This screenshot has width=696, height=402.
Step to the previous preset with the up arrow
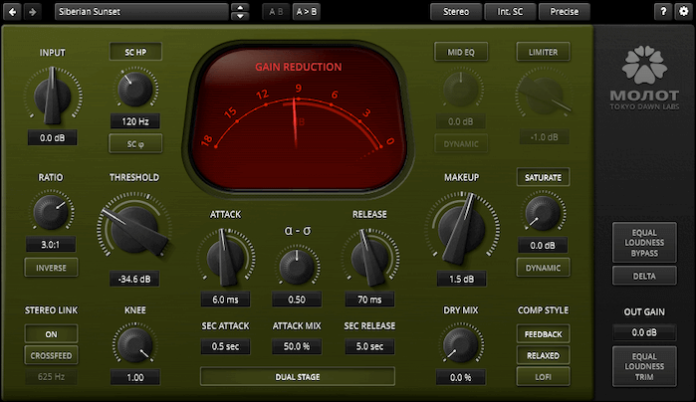[240, 7]
